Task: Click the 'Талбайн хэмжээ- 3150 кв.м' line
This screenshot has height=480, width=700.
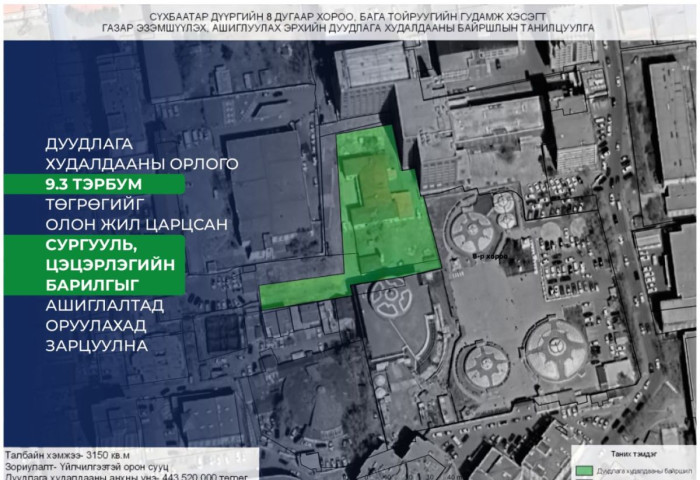Action: 67,455
